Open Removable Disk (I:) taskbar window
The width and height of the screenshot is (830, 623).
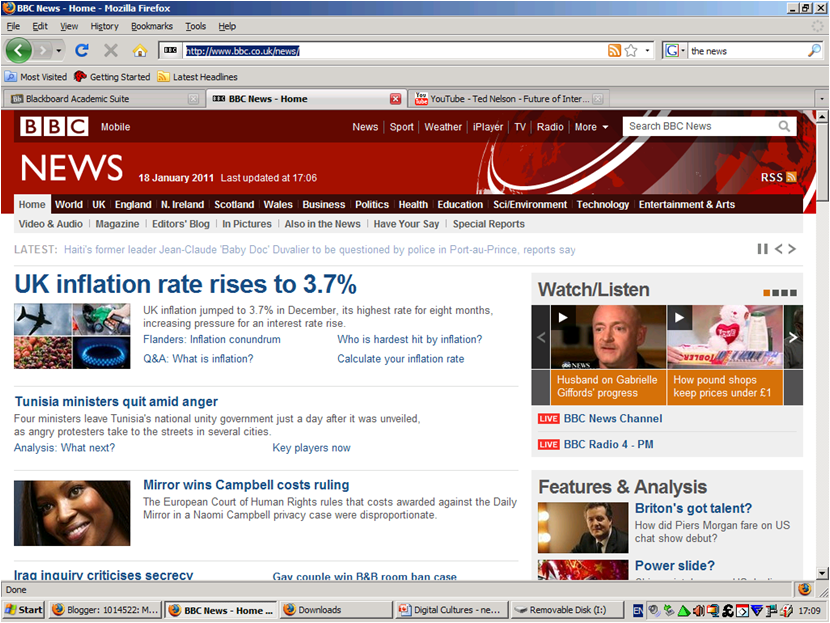point(566,610)
